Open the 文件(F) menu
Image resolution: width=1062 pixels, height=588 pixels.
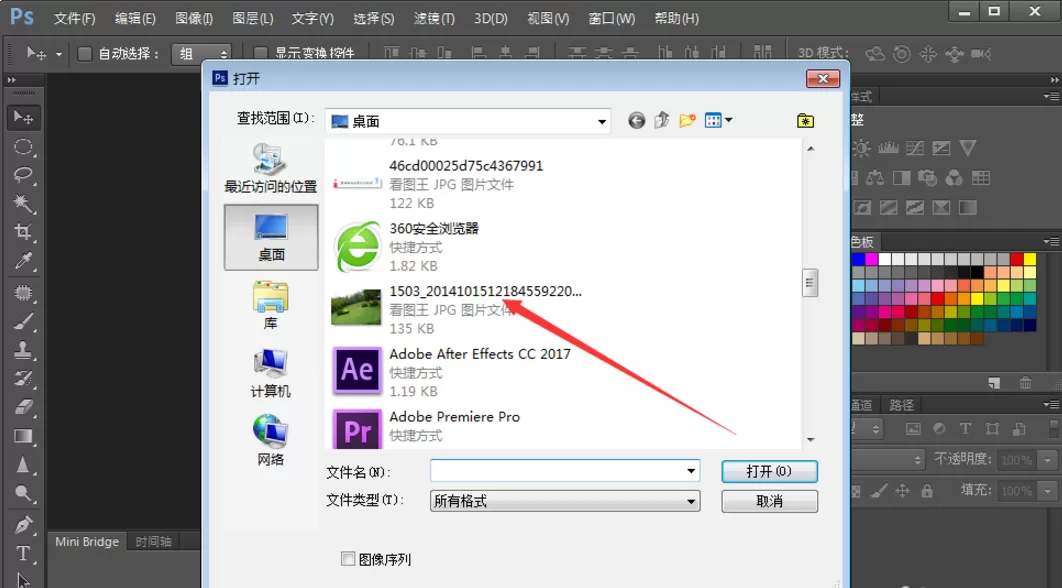point(75,18)
